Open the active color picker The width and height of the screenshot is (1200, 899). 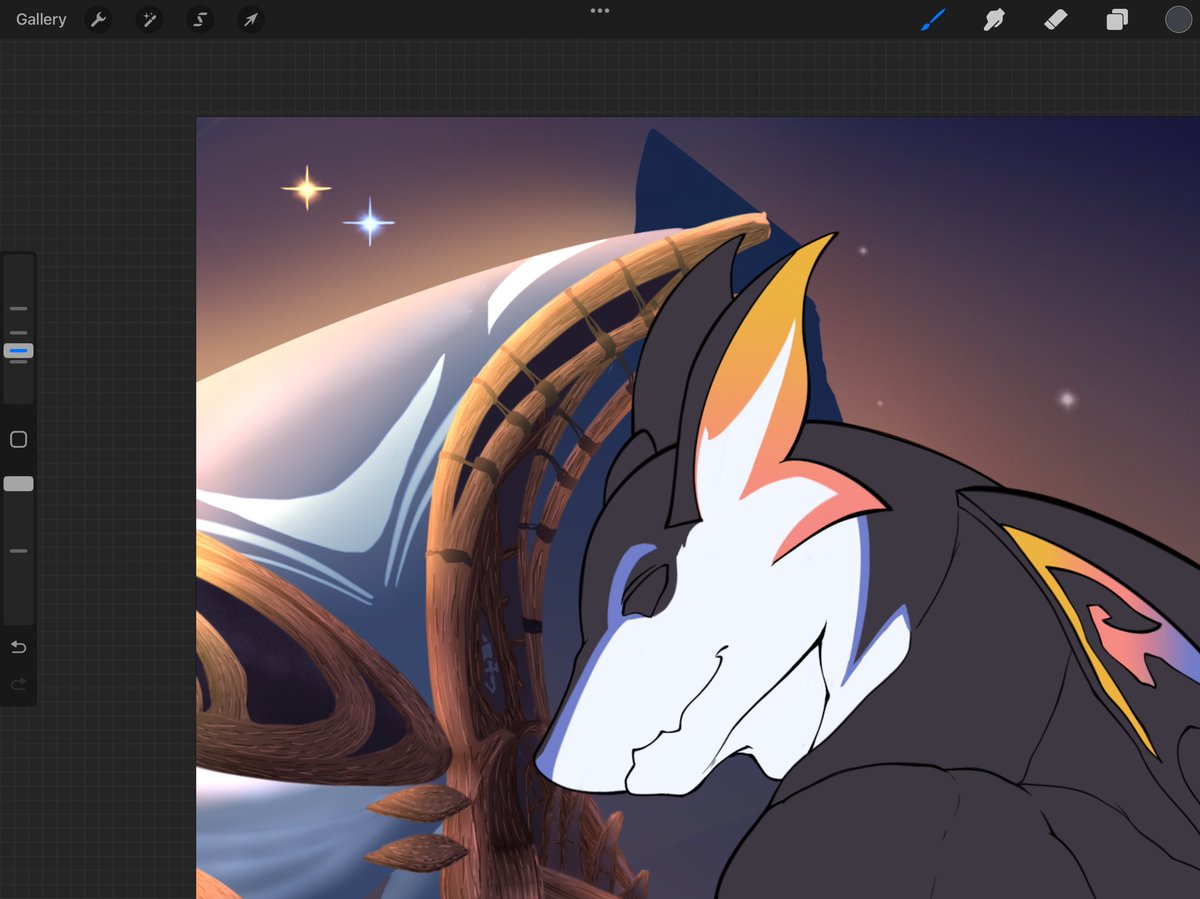(x=1178, y=19)
